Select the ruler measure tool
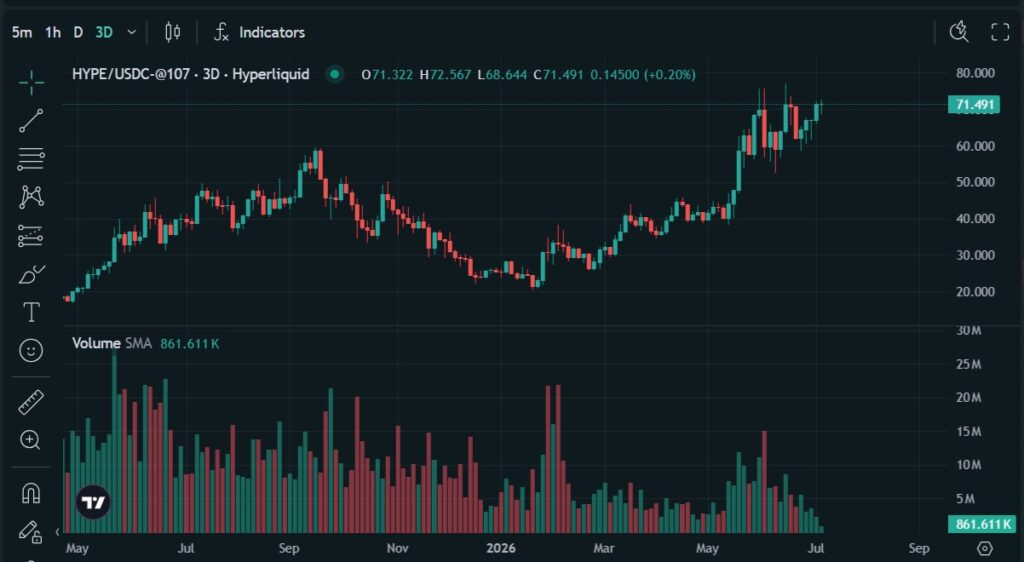The image size is (1024, 562). pos(31,402)
